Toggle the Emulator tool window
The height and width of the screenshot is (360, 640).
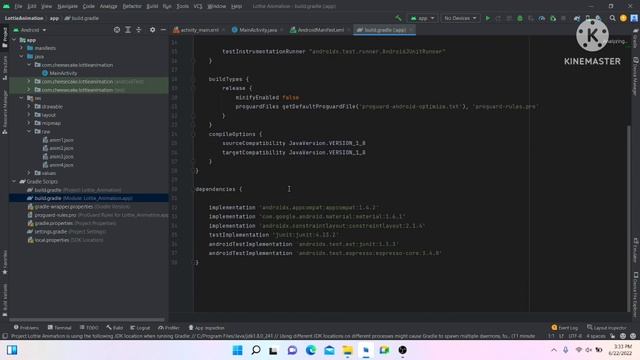636,250
